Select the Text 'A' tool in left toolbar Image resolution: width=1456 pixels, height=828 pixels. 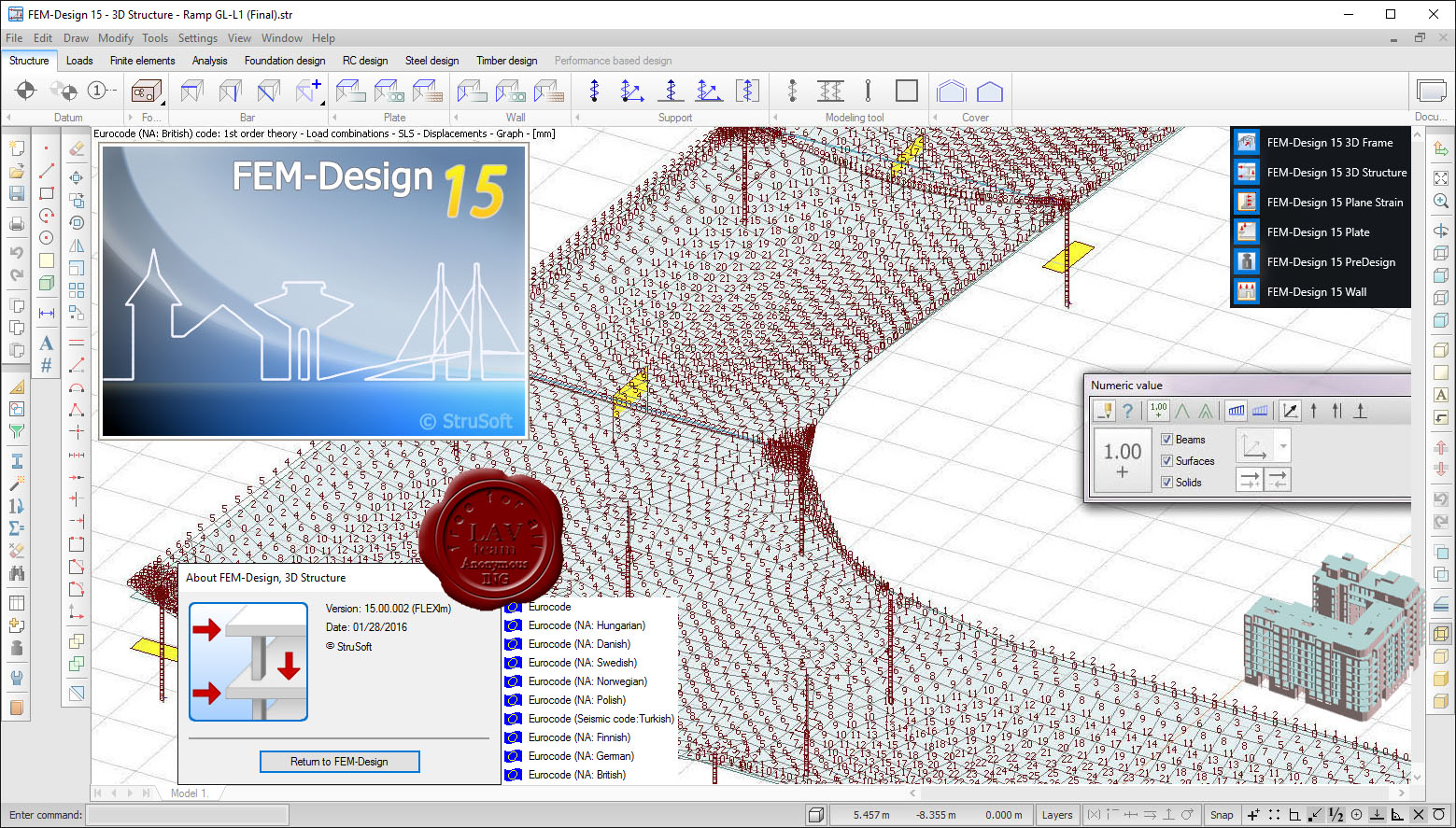point(46,344)
